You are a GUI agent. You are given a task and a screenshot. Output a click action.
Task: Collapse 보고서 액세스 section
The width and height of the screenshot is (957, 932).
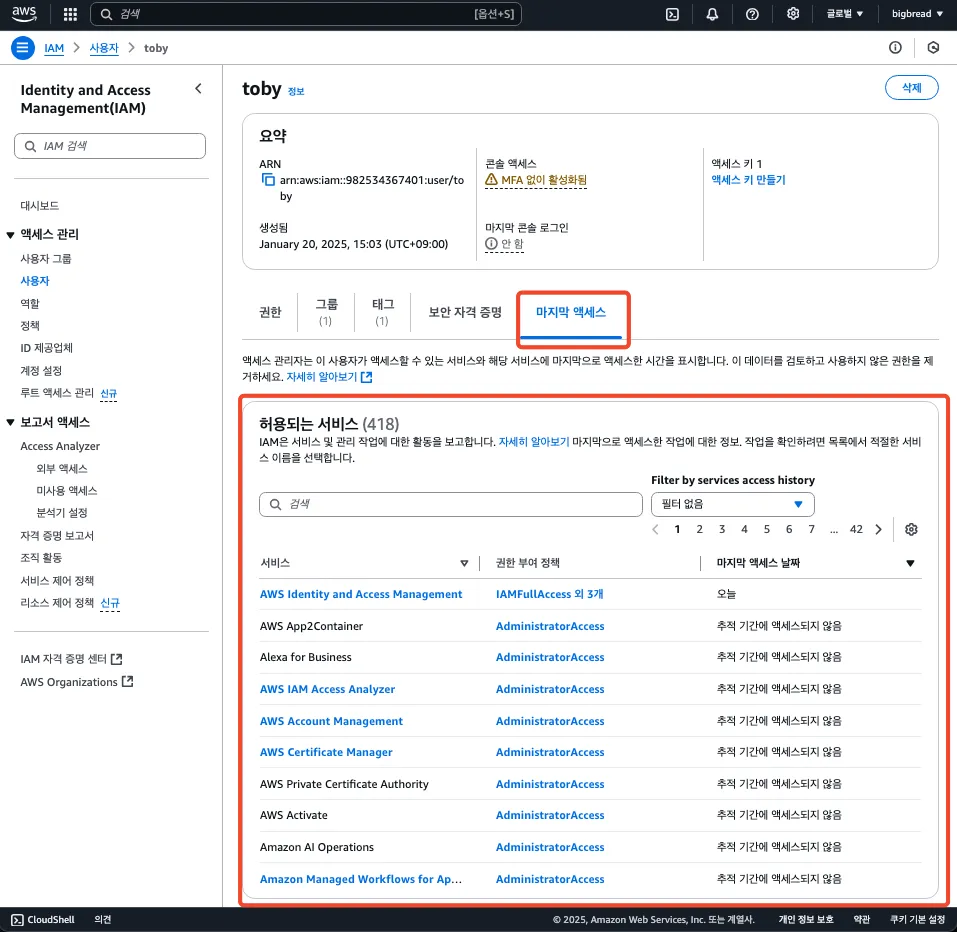point(10,422)
